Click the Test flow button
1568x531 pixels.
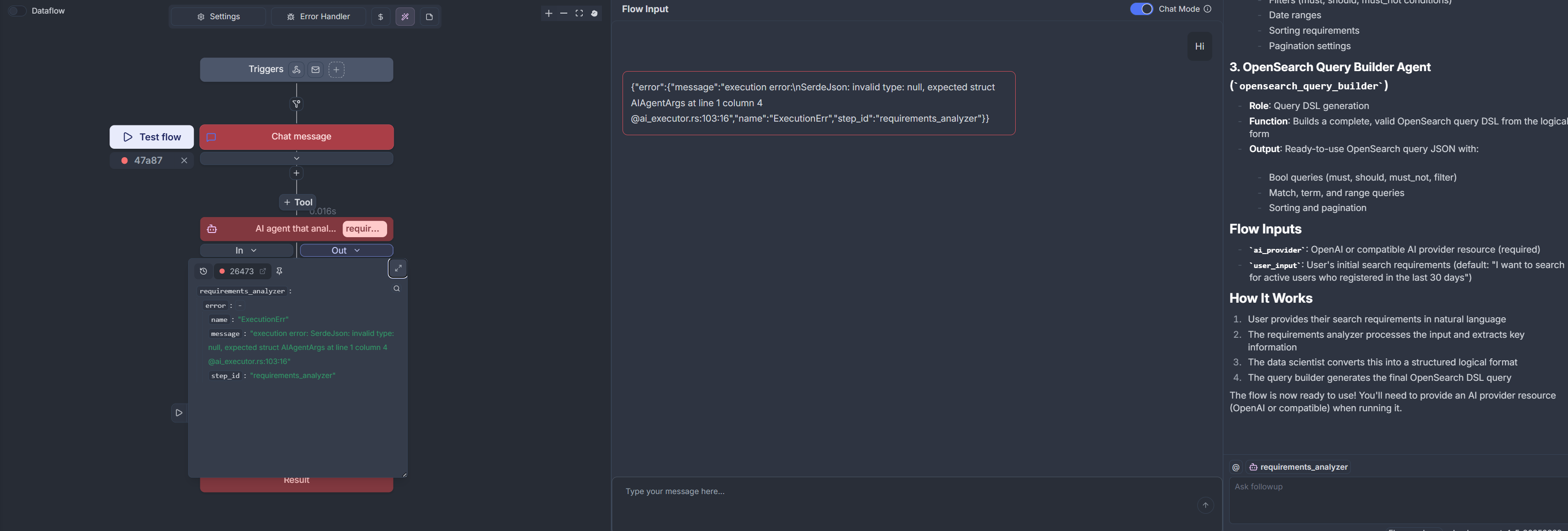click(x=152, y=137)
